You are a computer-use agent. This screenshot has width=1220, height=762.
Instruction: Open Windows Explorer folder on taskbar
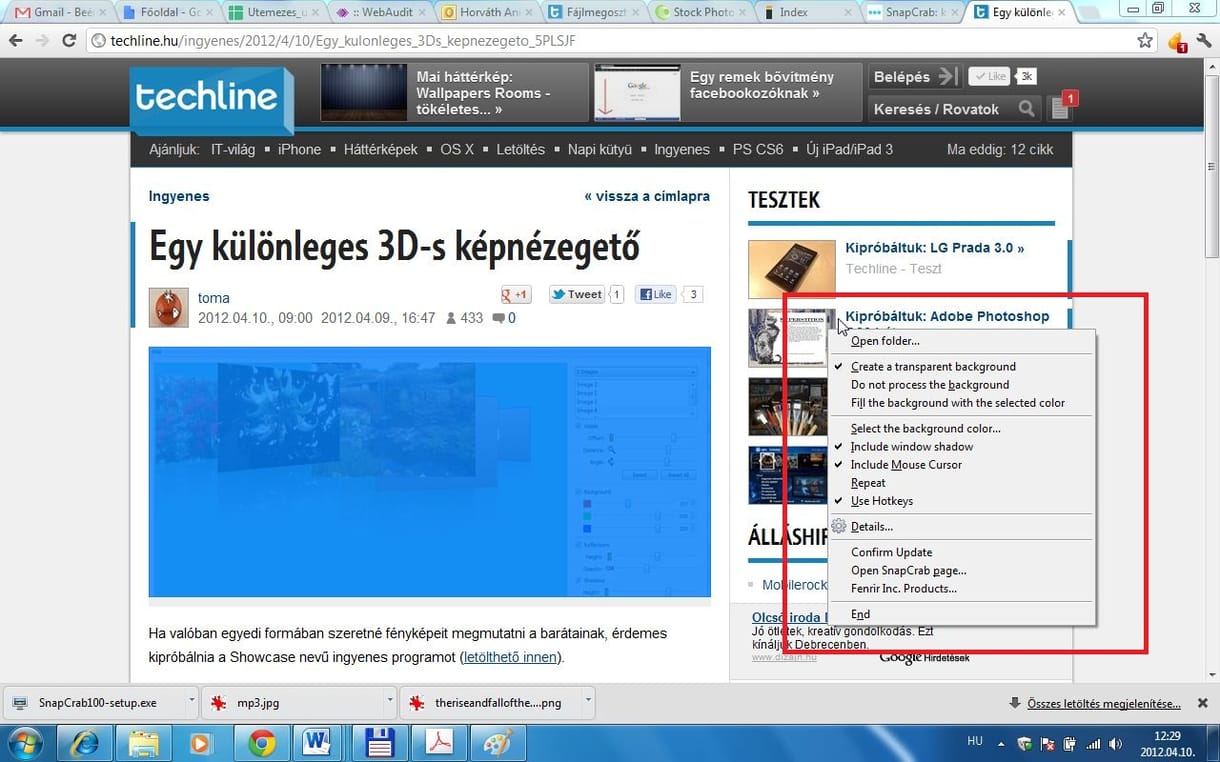point(144,744)
